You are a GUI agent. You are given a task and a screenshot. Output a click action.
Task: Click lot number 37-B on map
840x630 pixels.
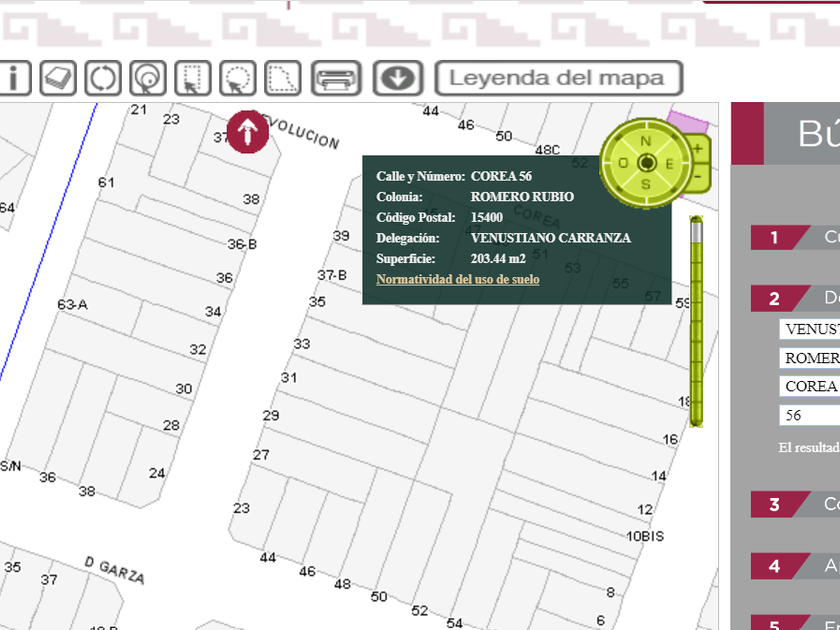click(x=332, y=275)
